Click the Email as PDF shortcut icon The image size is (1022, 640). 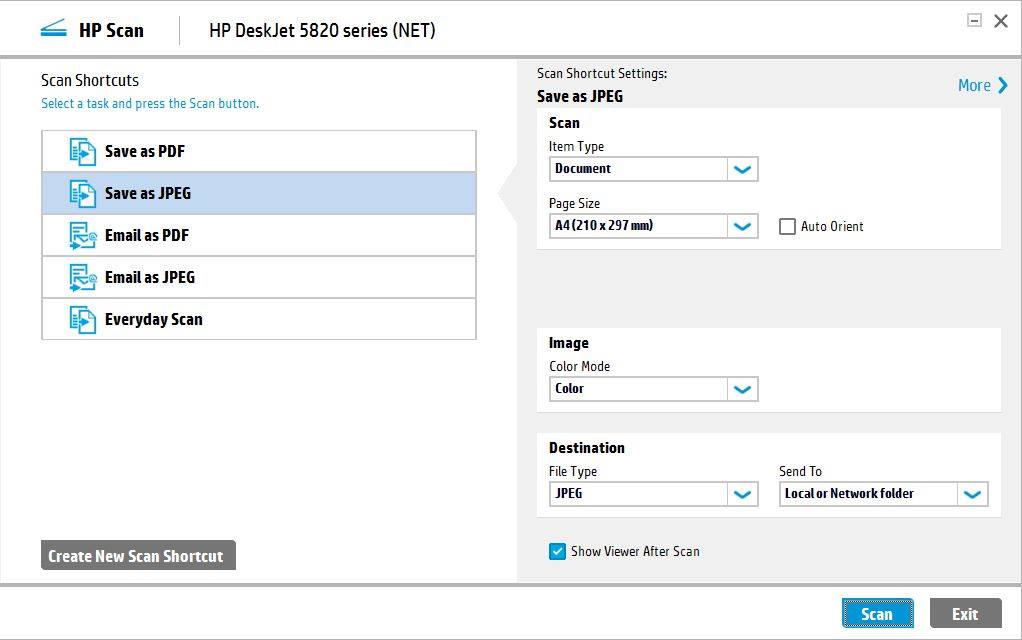(83, 236)
